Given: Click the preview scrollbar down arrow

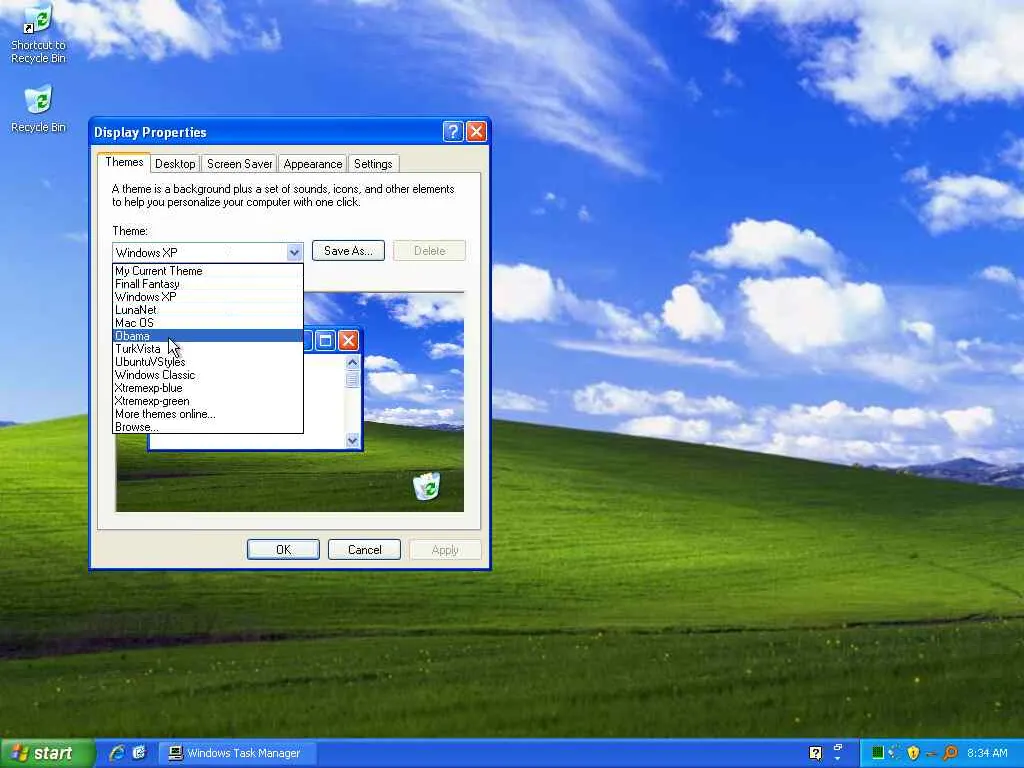Looking at the screenshot, I should click(x=353, y=441).
